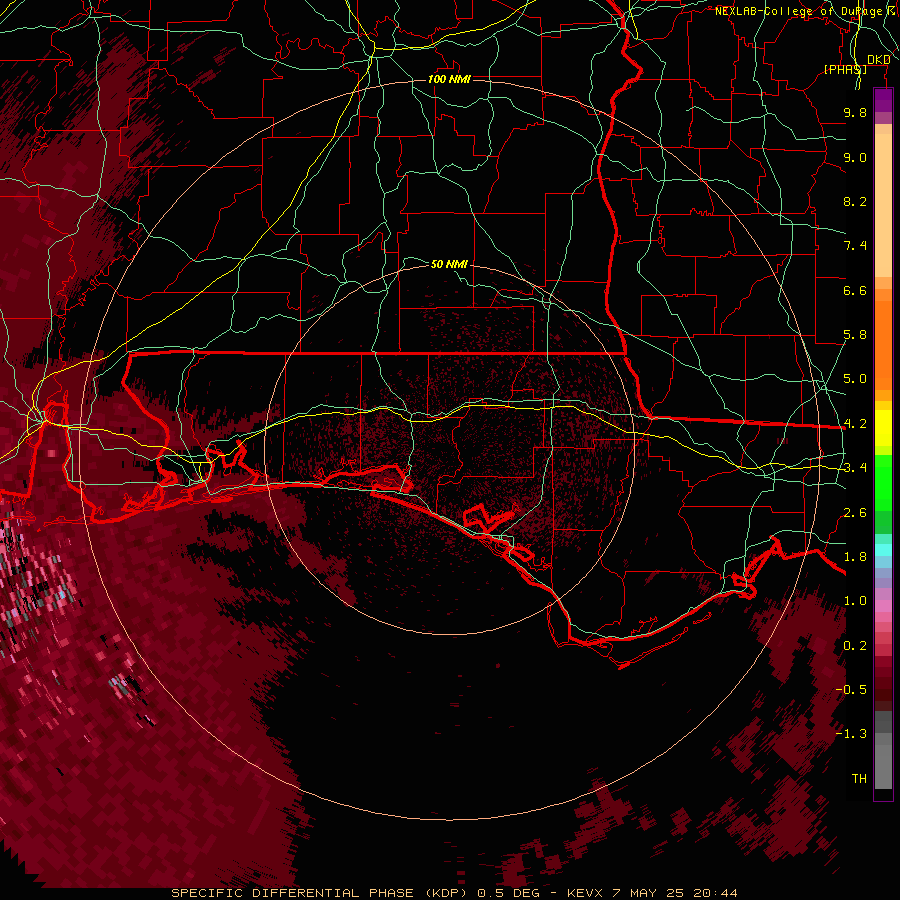Click the orange segment of the color bar

(x=883, y=344)
